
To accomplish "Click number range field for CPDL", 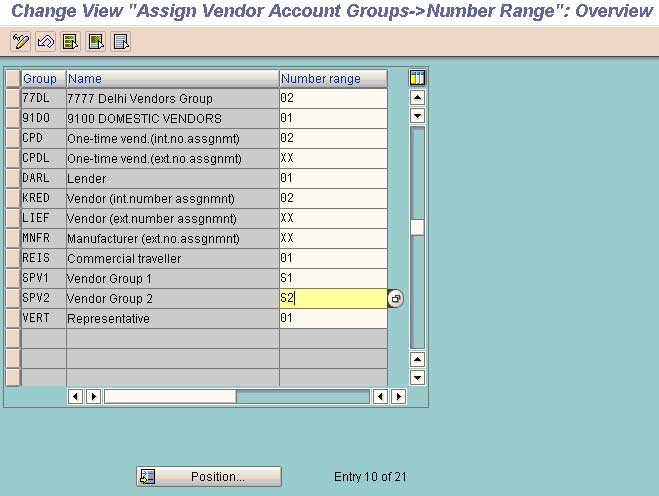I will [333, 158].
